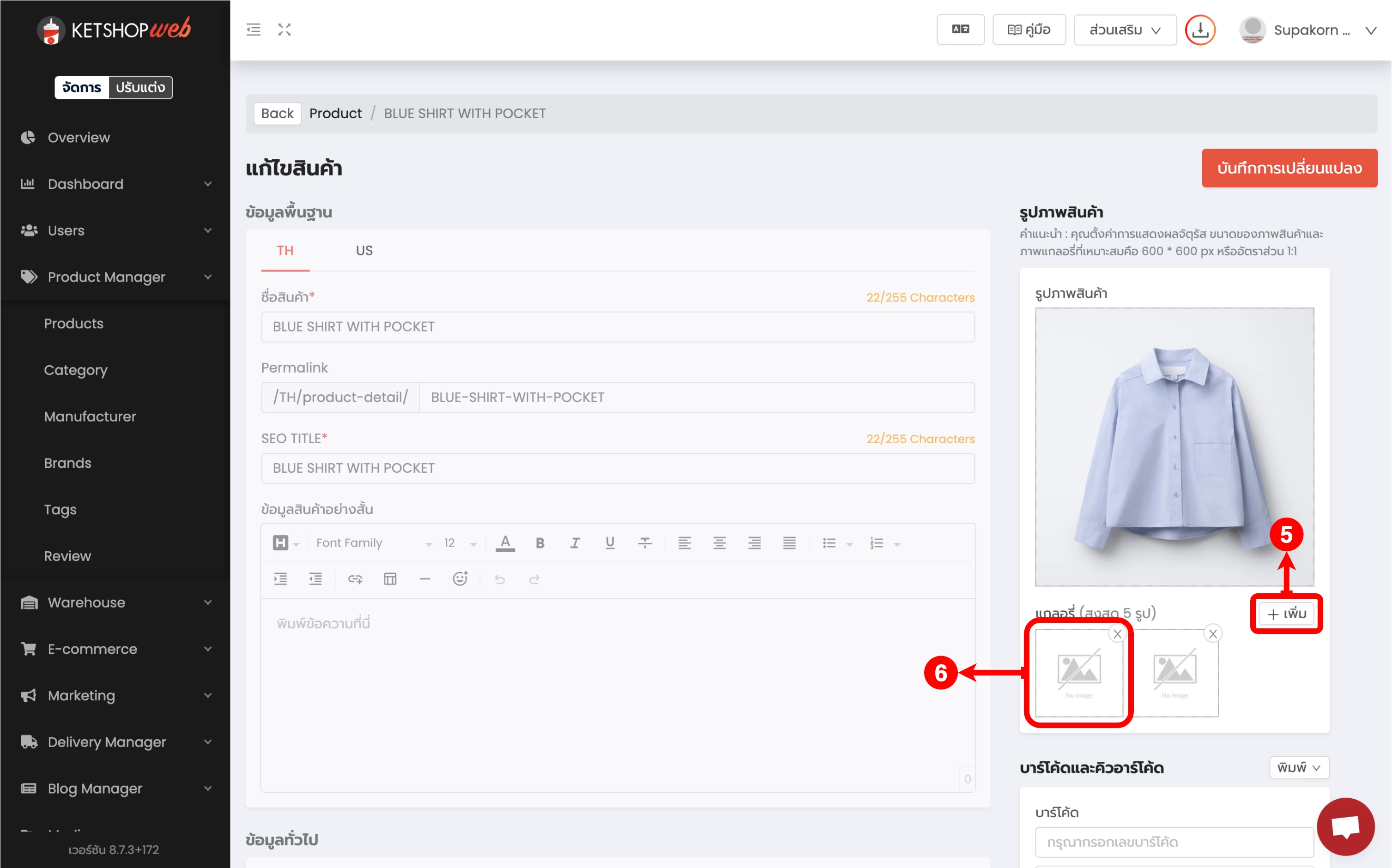Image resolution: width=1392 pixels, height=868 pixels.
Task: Open the emoji picker in the editor
Action: point(460,579)
